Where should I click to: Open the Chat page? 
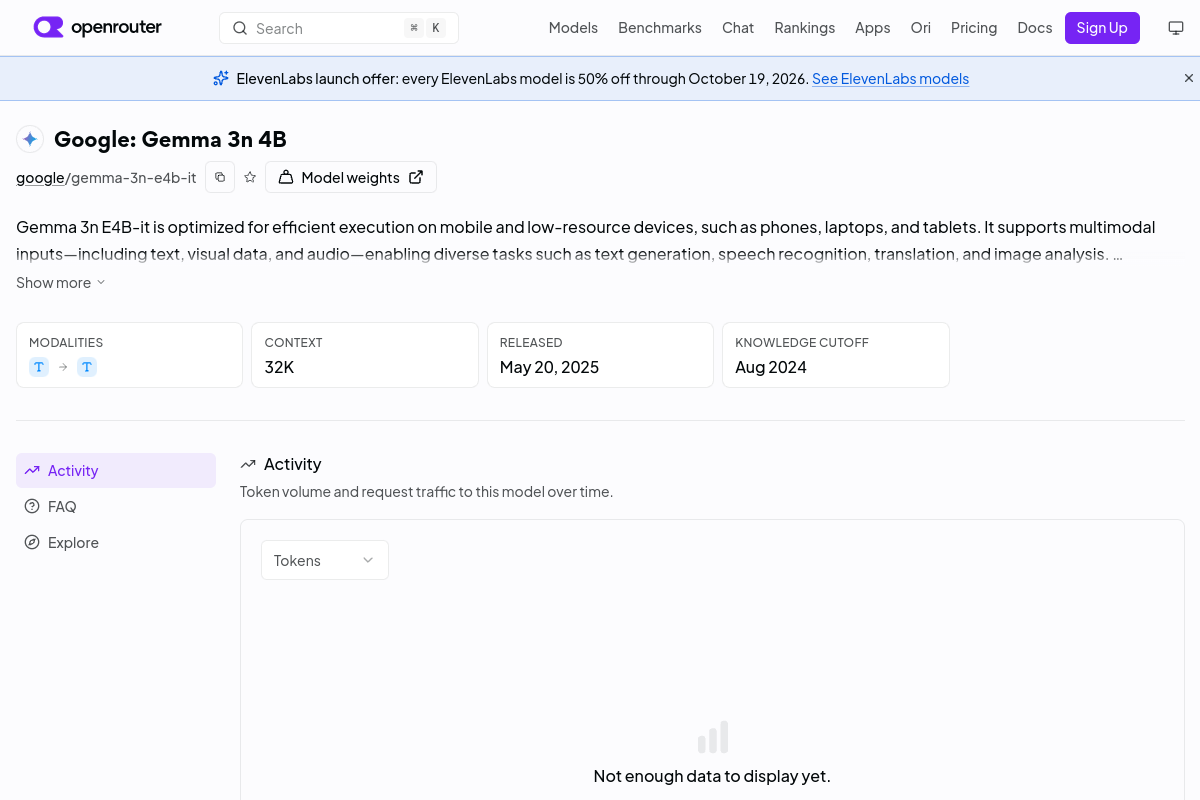pos(738,28)
